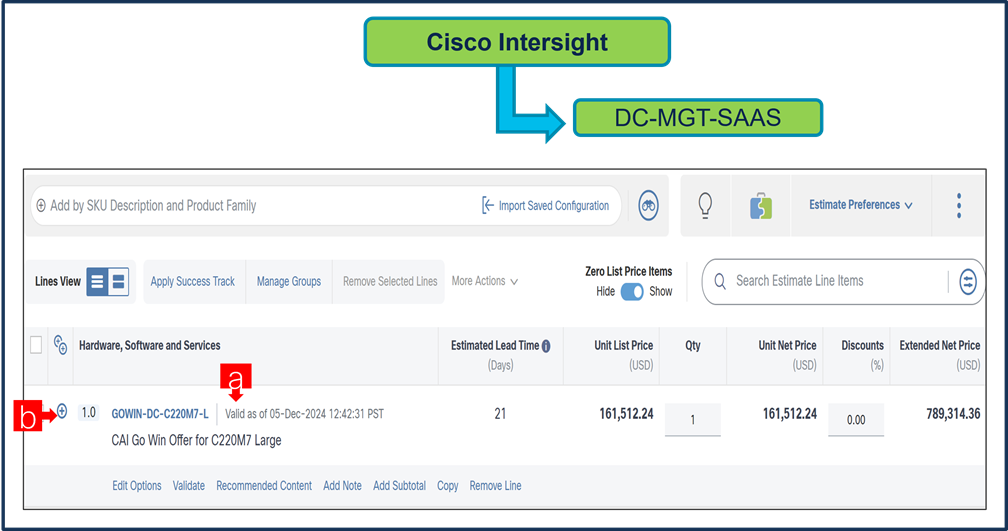The height and width of the screenshot is (531, 1008).
Task: Click the Qty field showing 1
Action: [x=692, y=420]
